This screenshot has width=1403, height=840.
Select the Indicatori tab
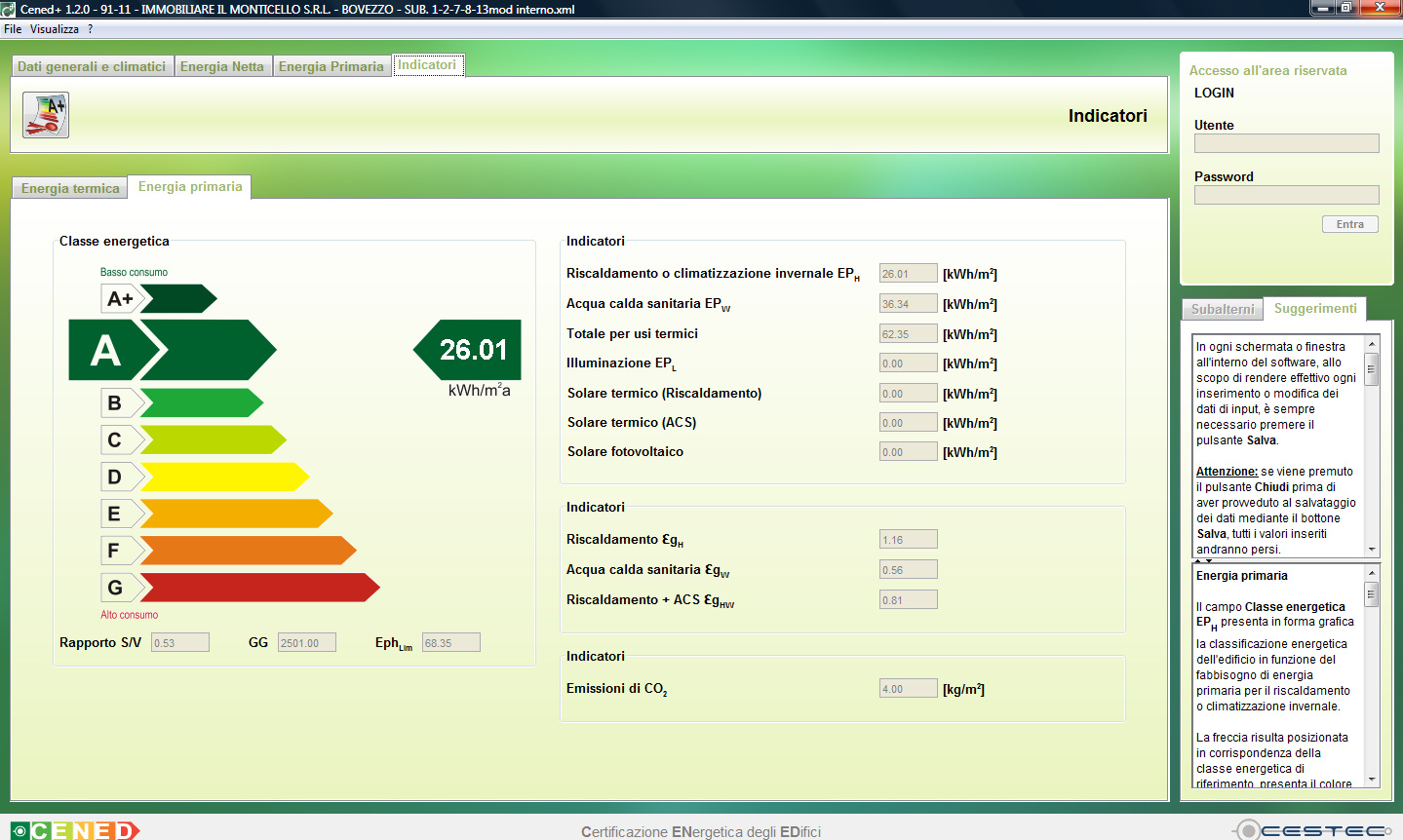(427, 65)
